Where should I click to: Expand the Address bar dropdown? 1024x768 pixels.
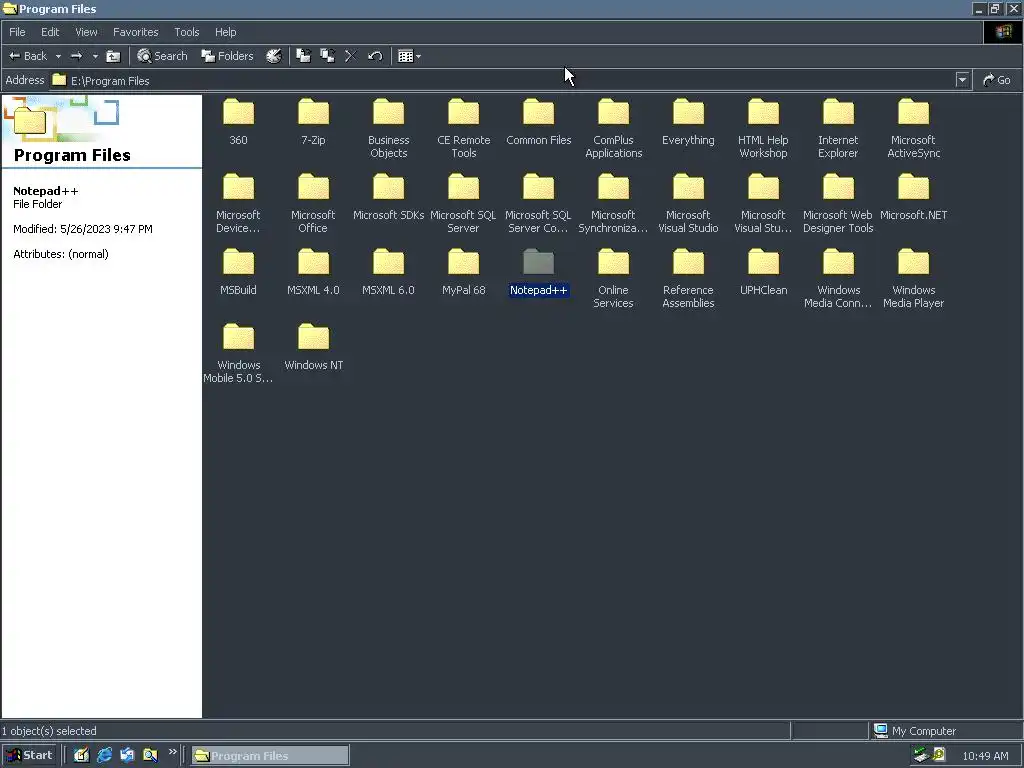[x=962, y=80]
